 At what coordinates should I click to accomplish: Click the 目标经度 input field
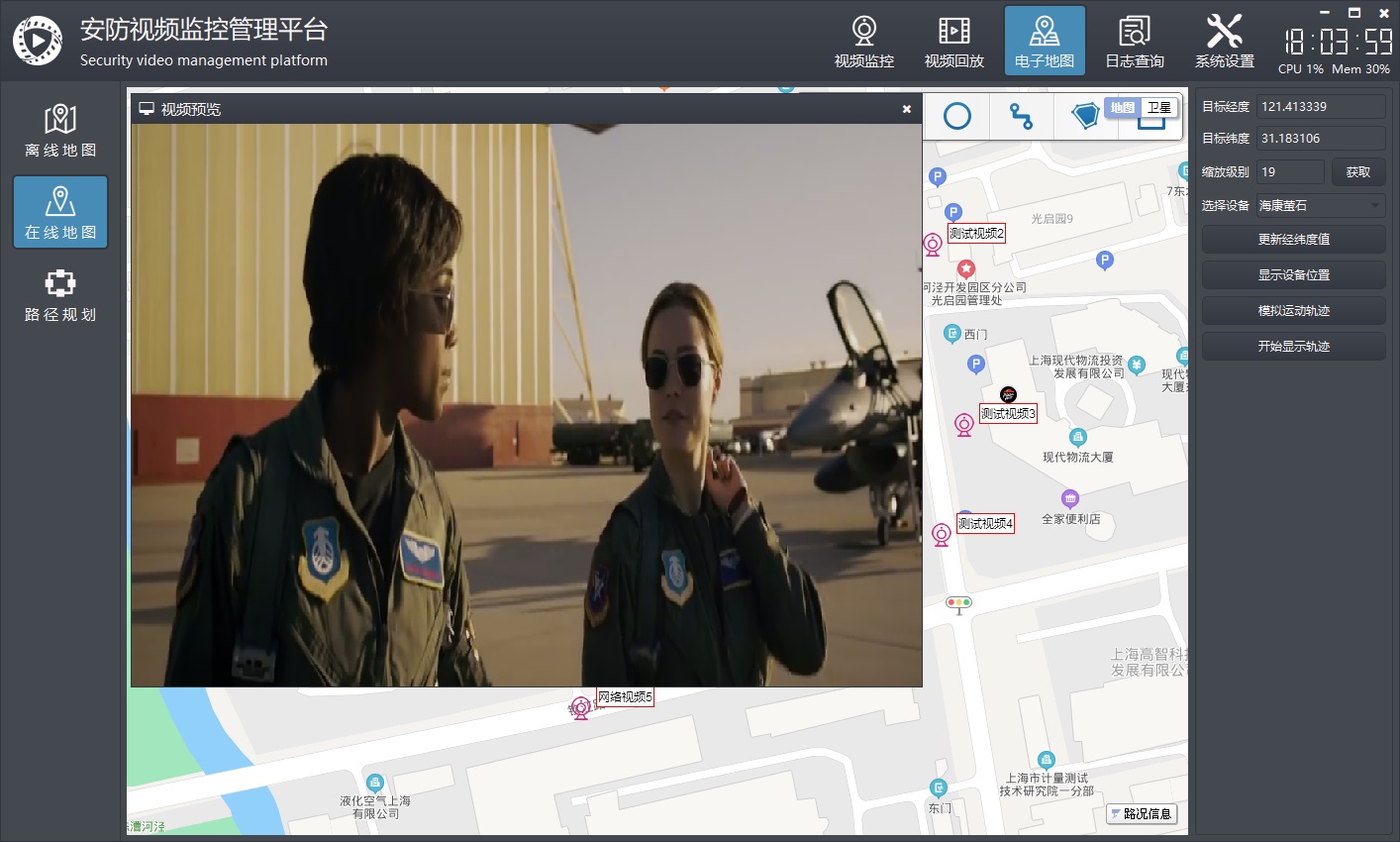(x=1320, y=107)
